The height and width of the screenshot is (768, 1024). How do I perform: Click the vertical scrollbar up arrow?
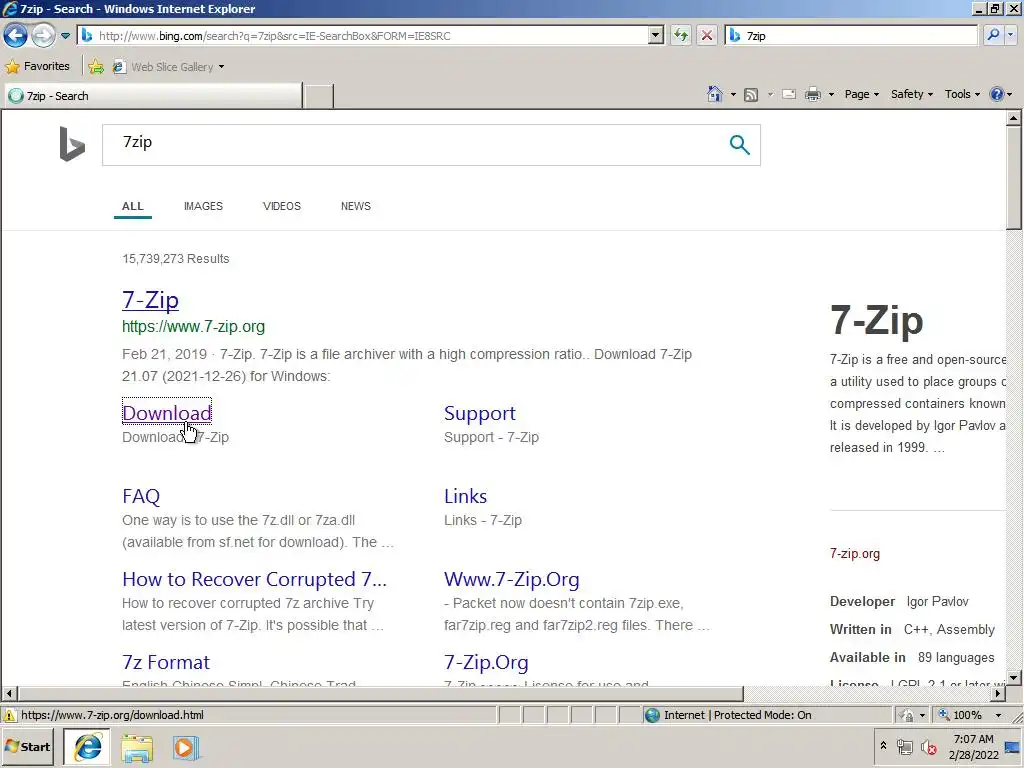click(x=1013, y=118)
